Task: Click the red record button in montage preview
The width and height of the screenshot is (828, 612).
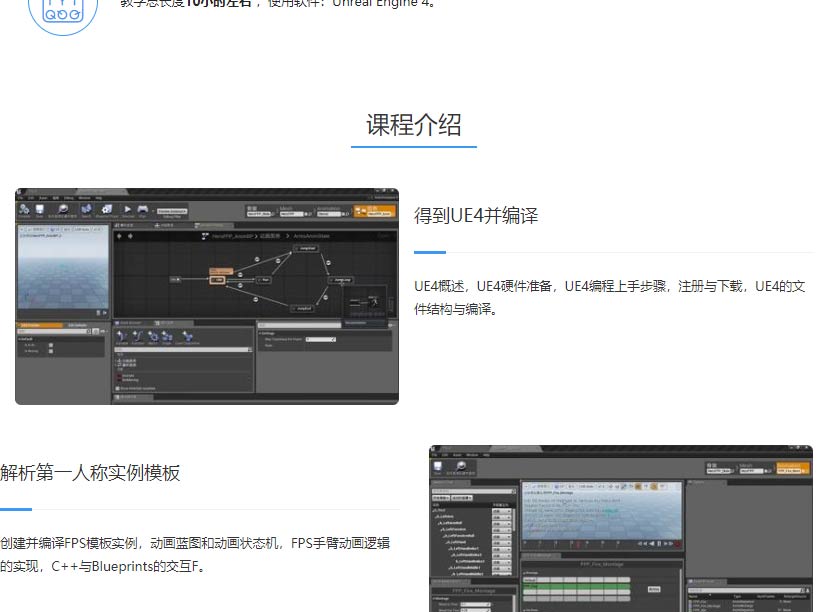Action: coord(677,543)
